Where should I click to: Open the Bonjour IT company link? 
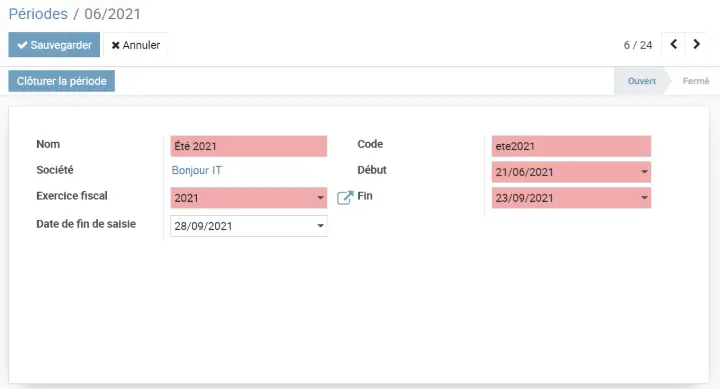click(197, 170)
